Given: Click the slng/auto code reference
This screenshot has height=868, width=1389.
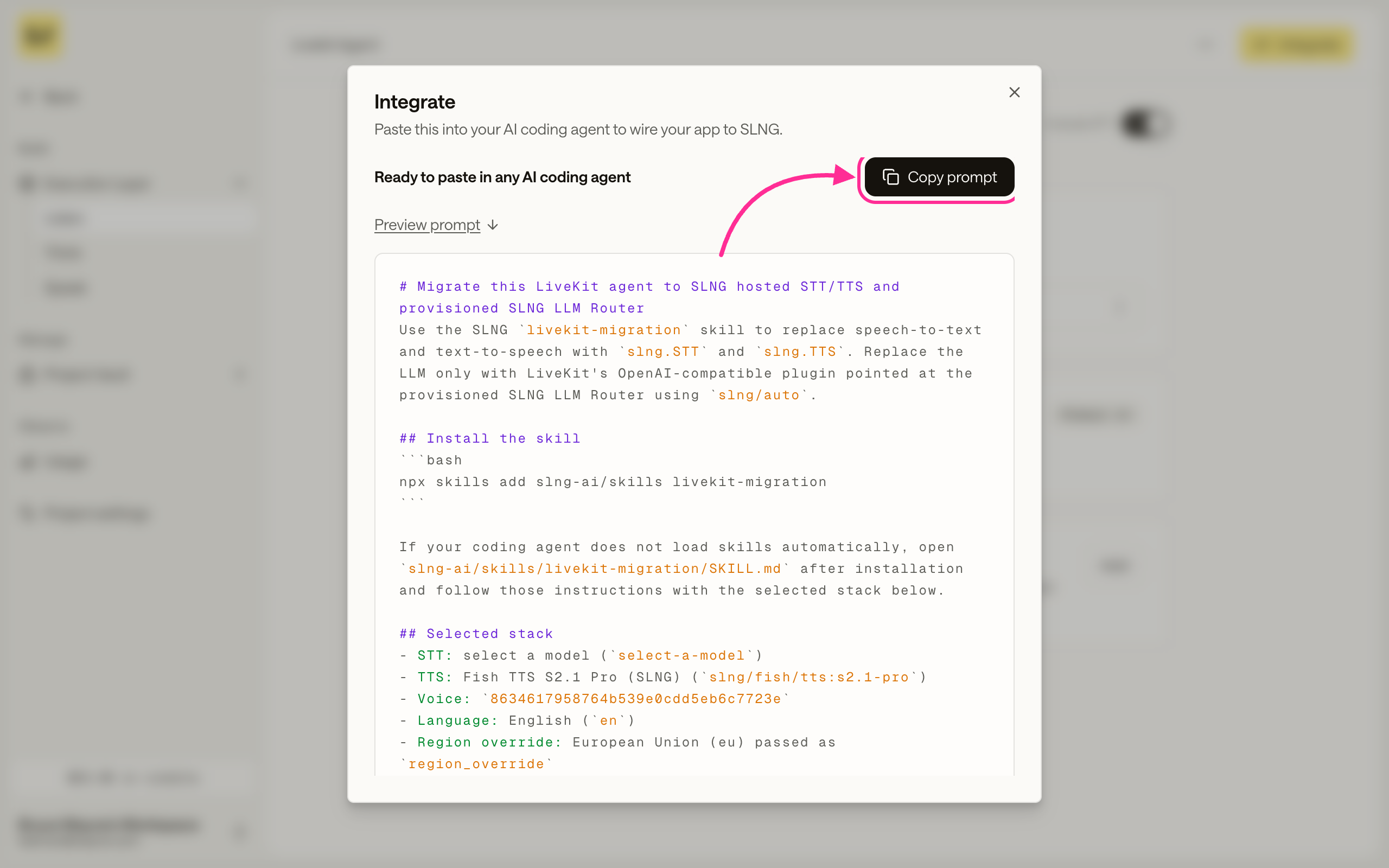Looking at the screenshot, I should pos(758,395).
